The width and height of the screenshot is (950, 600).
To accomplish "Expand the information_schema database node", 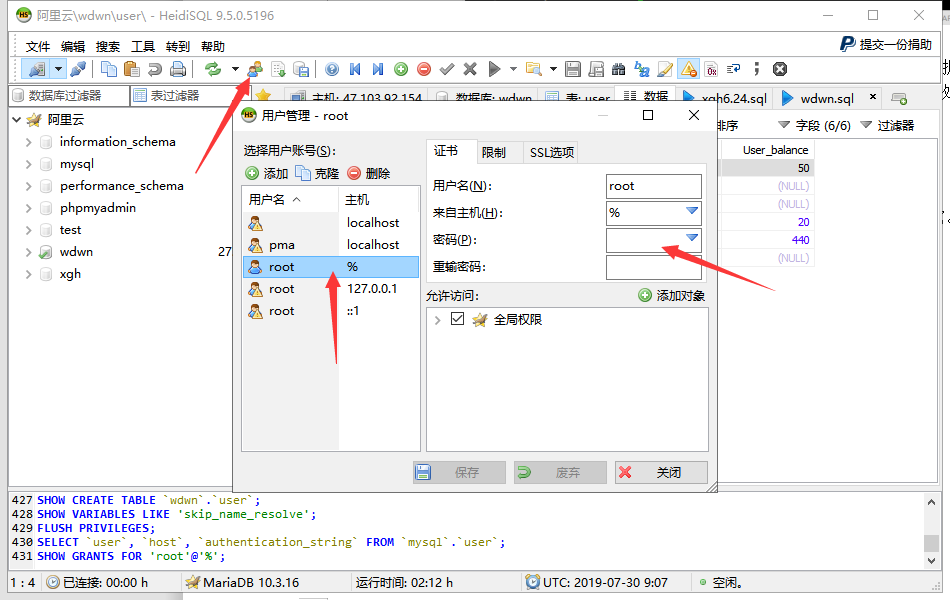I will tap(28, 142).
